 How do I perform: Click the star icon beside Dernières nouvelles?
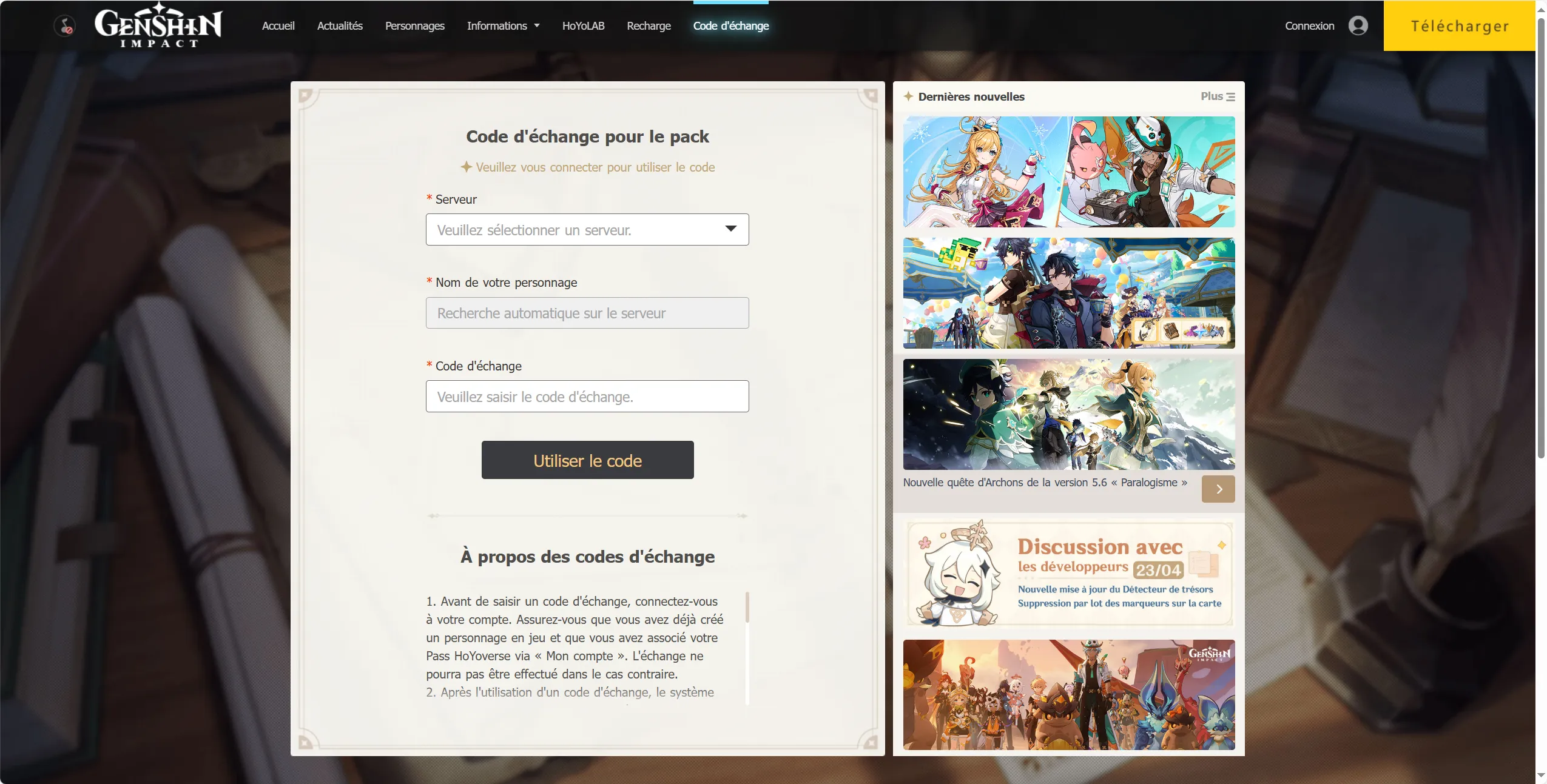click(x=908, y=96)
